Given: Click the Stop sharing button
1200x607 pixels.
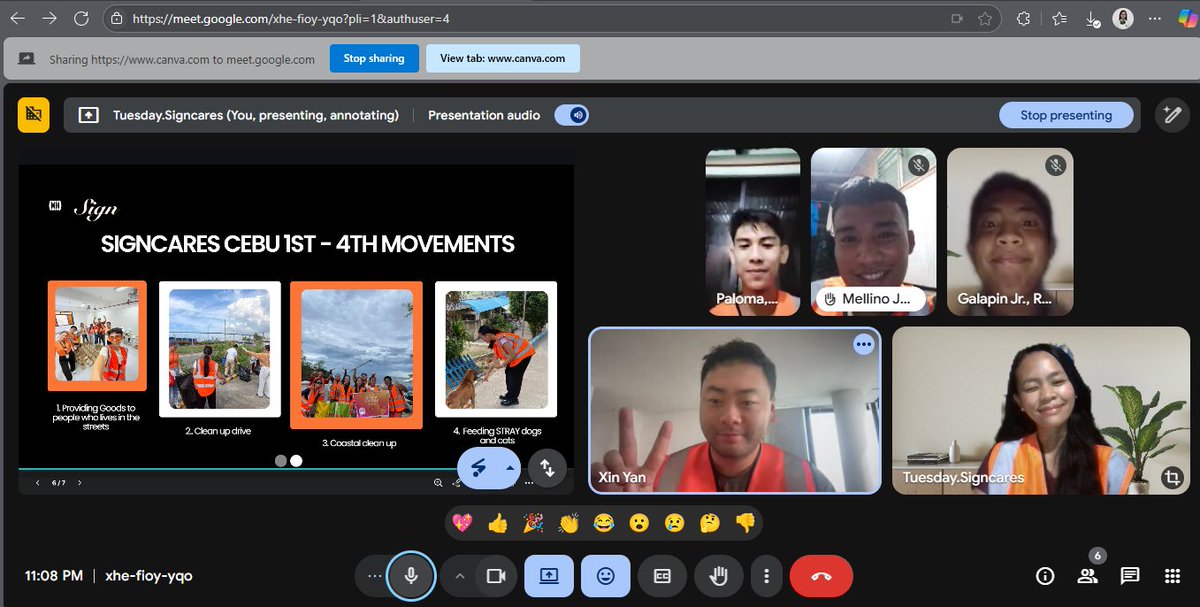Looking at the screenshot, I should [x=373, y=58].
